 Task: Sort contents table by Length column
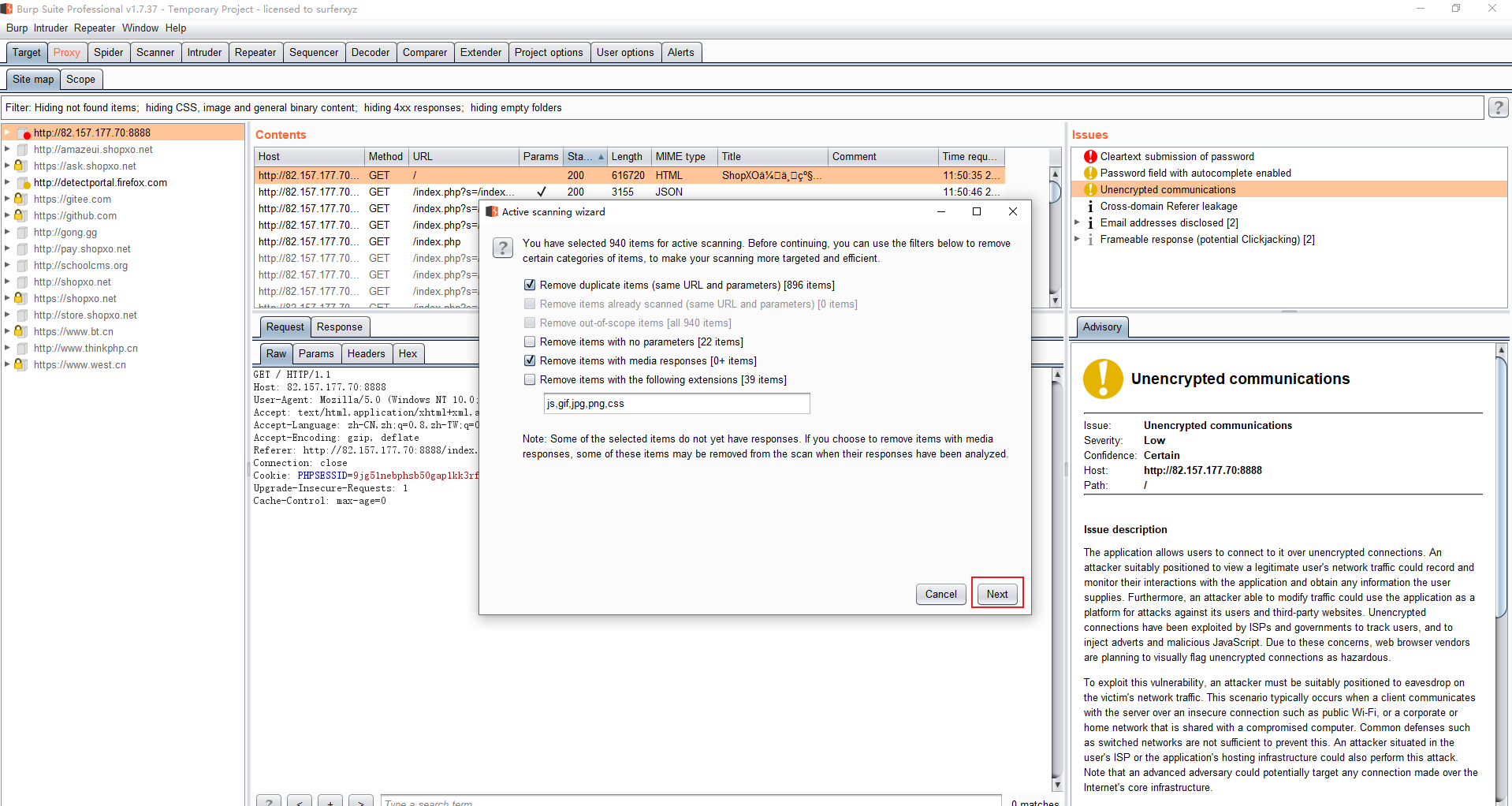pos(628,156)
